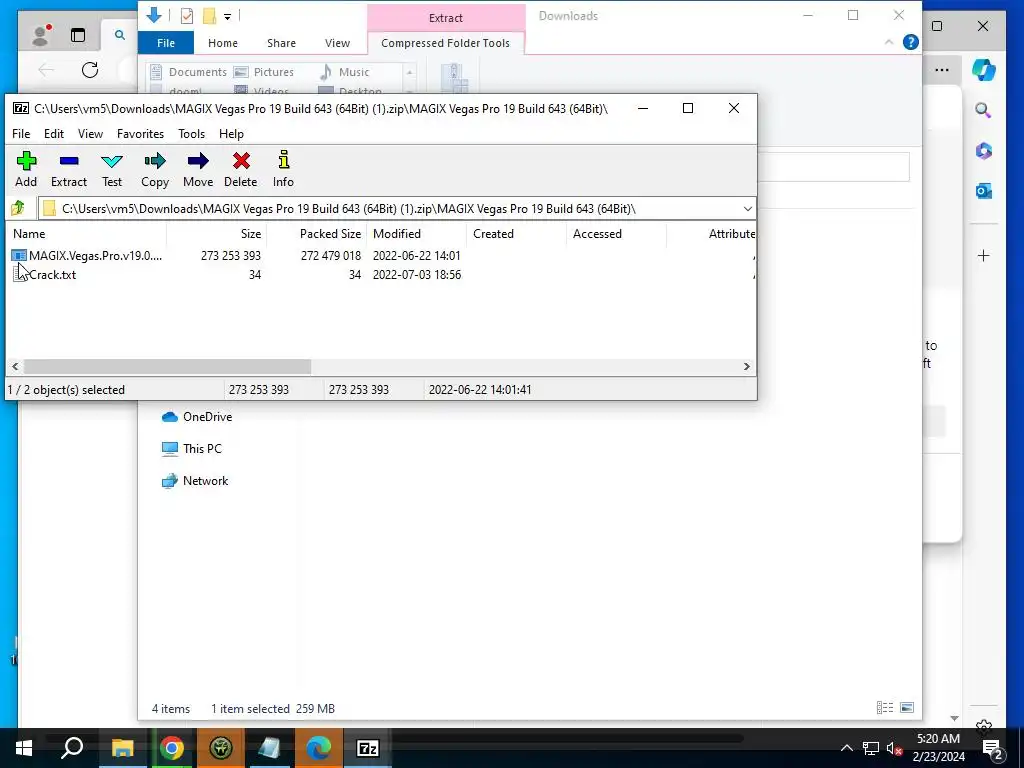Viewport: 1024px width, 768px height.
Task: Switch to the Home tab in File Explorer
Action: click(223, 43)
